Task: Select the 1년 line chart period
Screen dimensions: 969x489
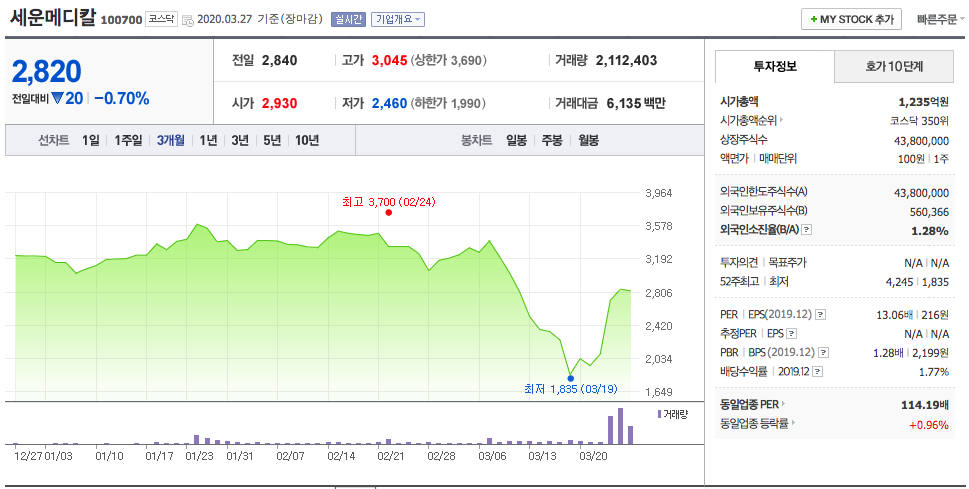Action: point(208,140)
